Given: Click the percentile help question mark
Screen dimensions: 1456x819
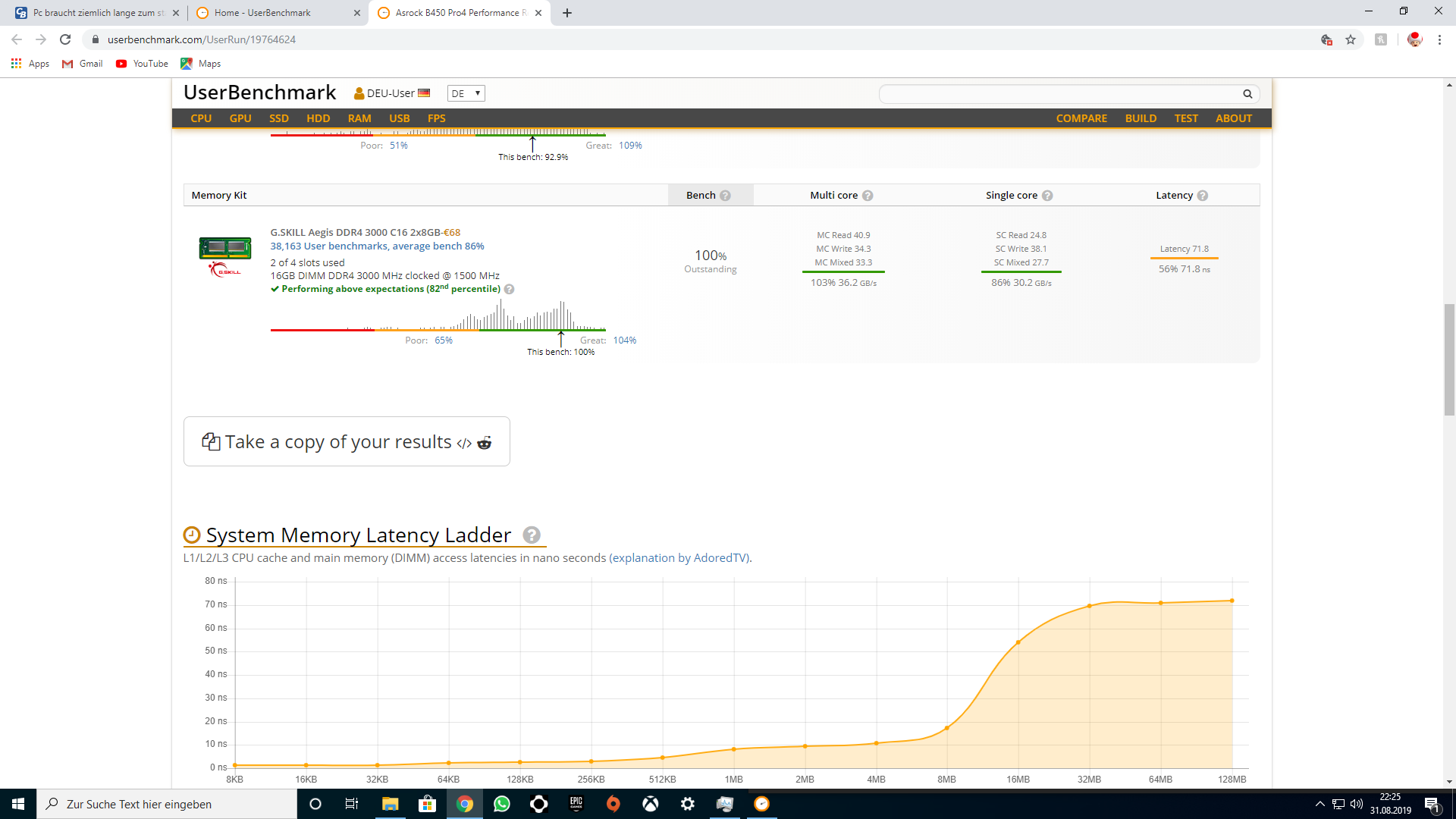Looking at the screenshot, I should (510, 289).
